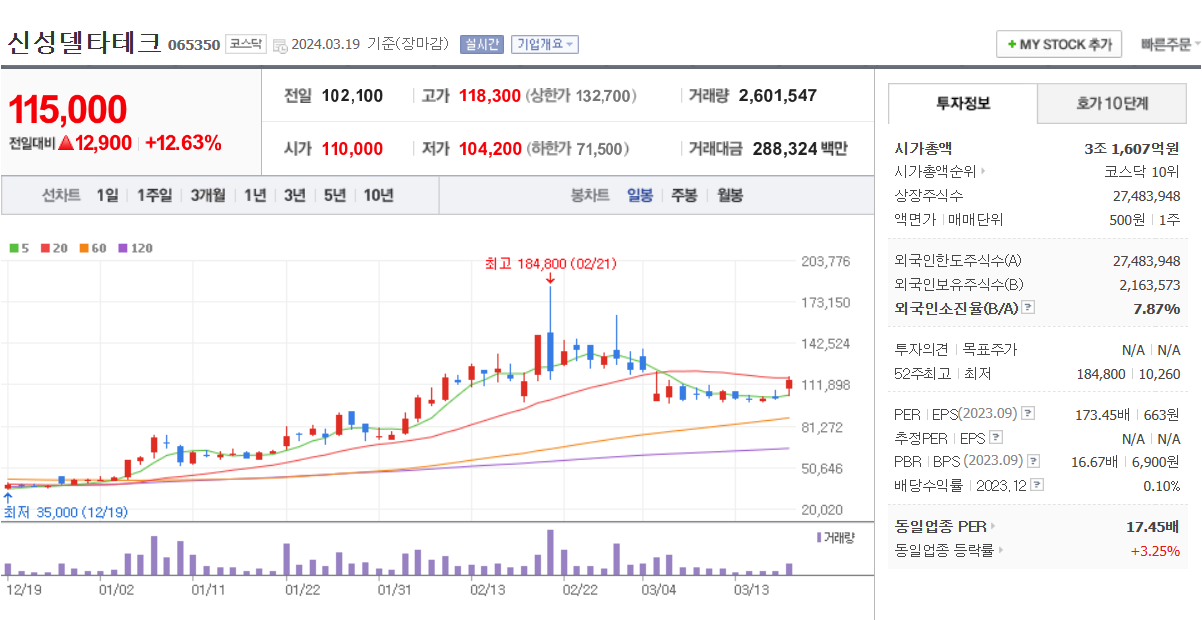The height and width of the screenshot is (620, 1202).
Task: Click the 외국인소진율 value 7.87%
Action: 1157,309
